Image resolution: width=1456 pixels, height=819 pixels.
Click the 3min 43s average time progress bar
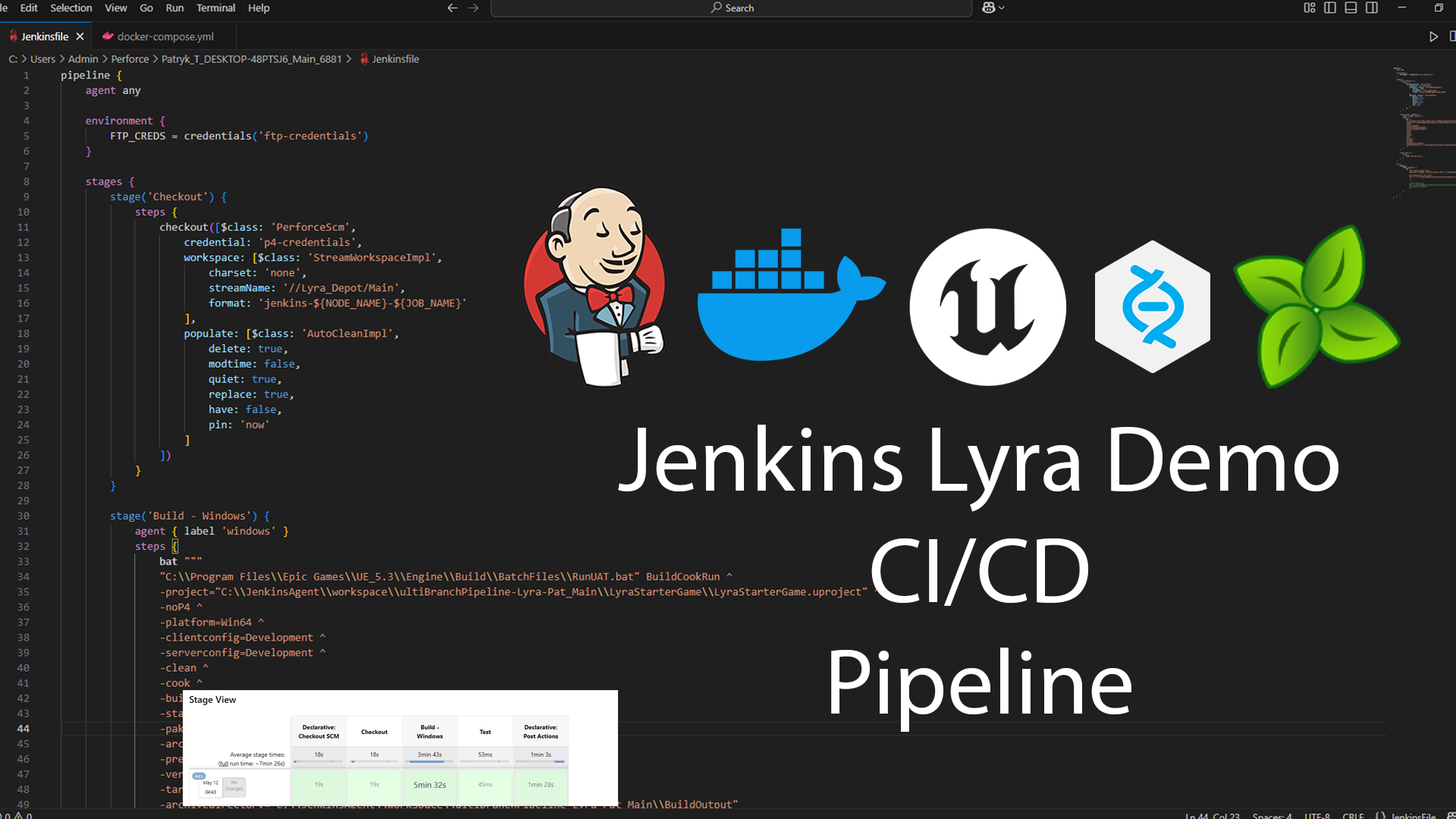(429, 761)
